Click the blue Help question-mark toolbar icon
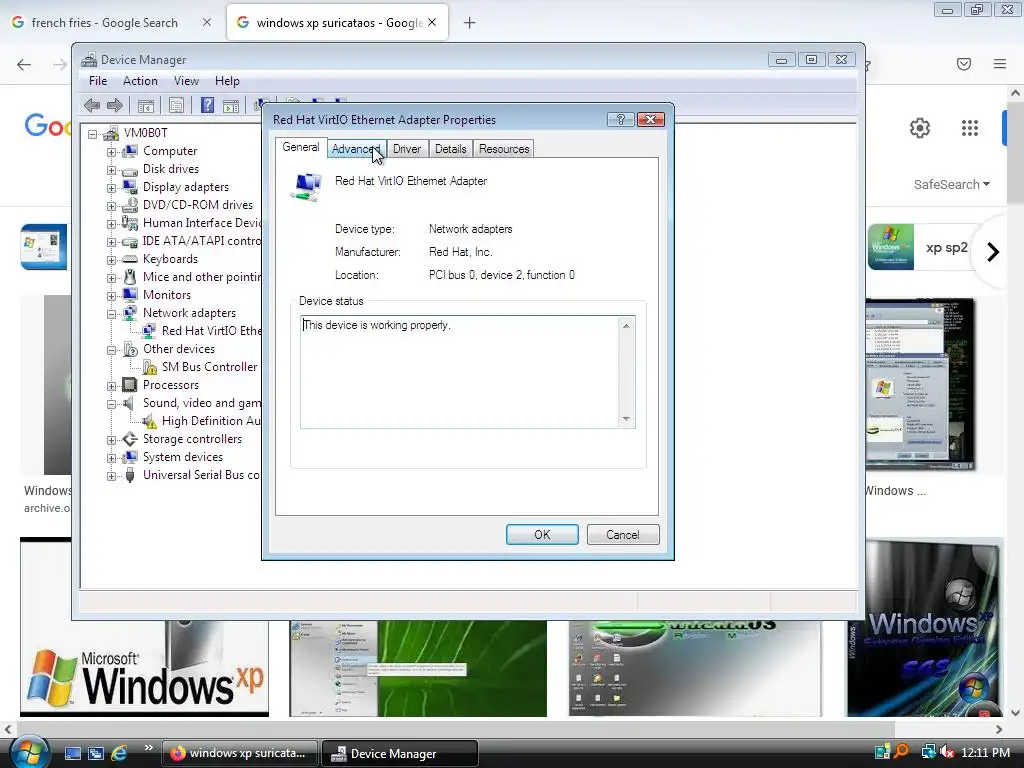This screenshot has height=768, width=1024. [207, 105]
